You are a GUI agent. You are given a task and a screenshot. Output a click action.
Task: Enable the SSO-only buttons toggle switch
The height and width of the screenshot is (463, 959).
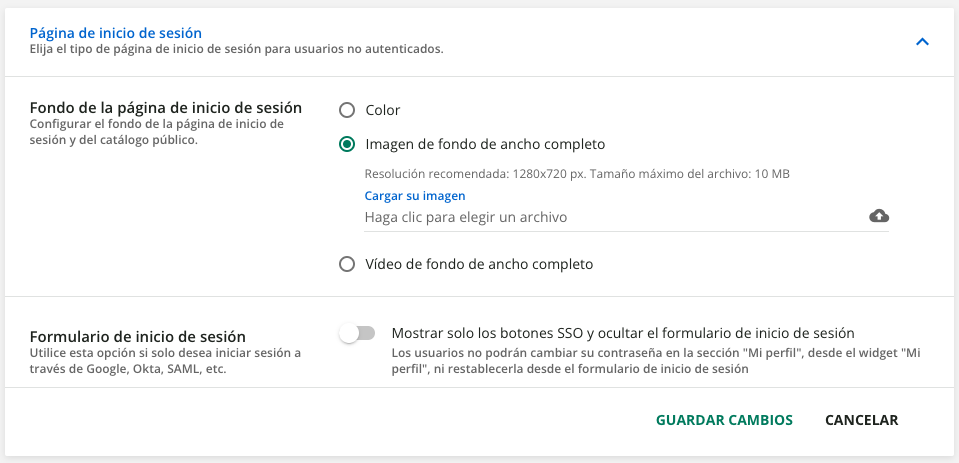(357, 333)
